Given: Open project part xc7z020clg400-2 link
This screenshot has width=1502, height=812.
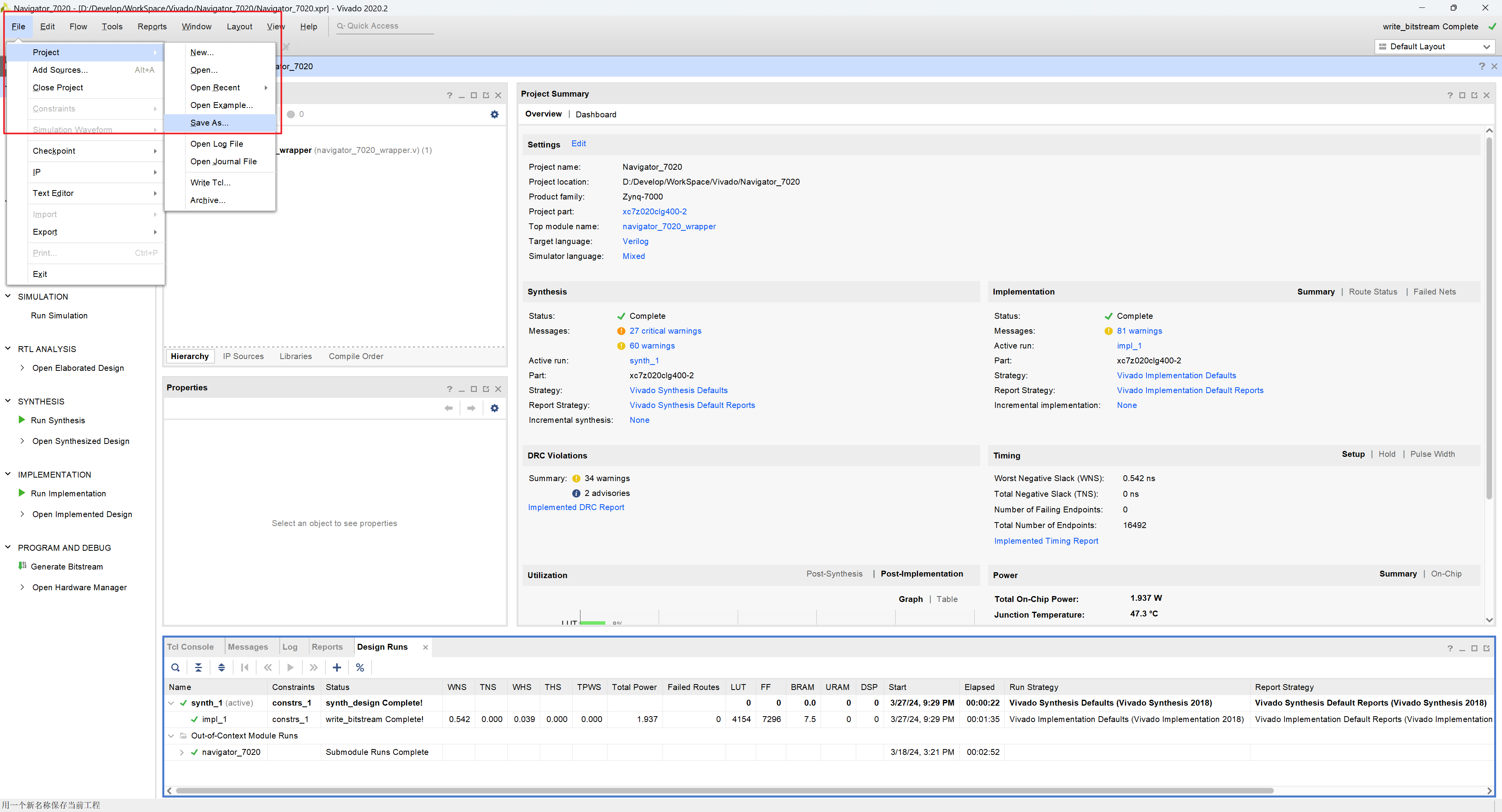Looking at the screenshot, I should [x=654, y=212].
